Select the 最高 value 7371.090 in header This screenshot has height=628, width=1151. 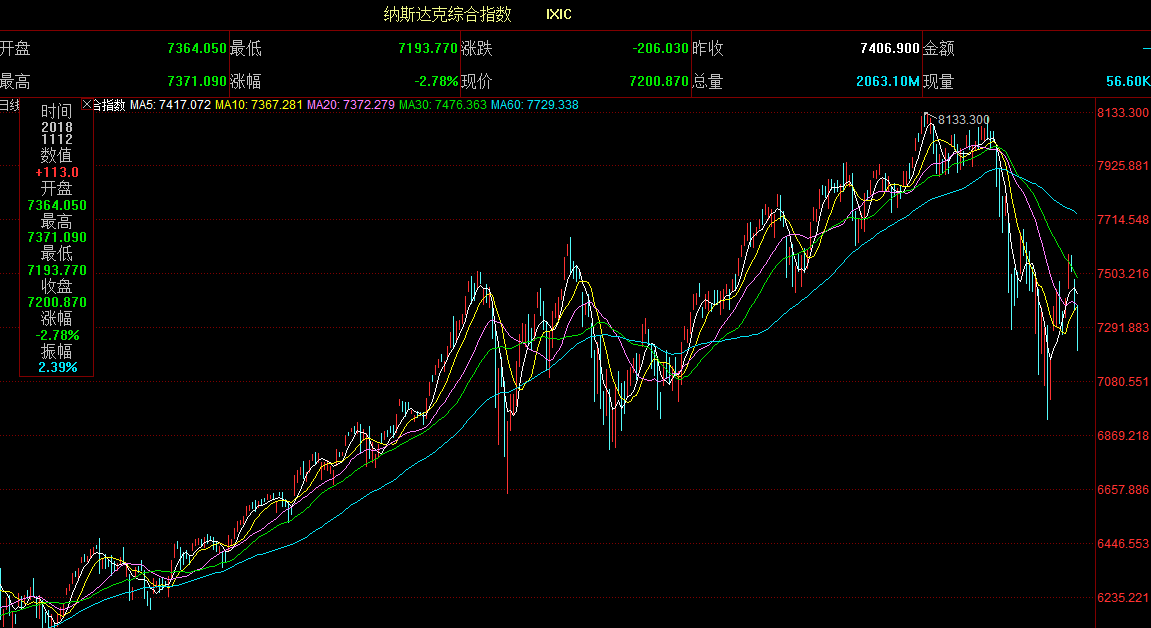[196, 81]
